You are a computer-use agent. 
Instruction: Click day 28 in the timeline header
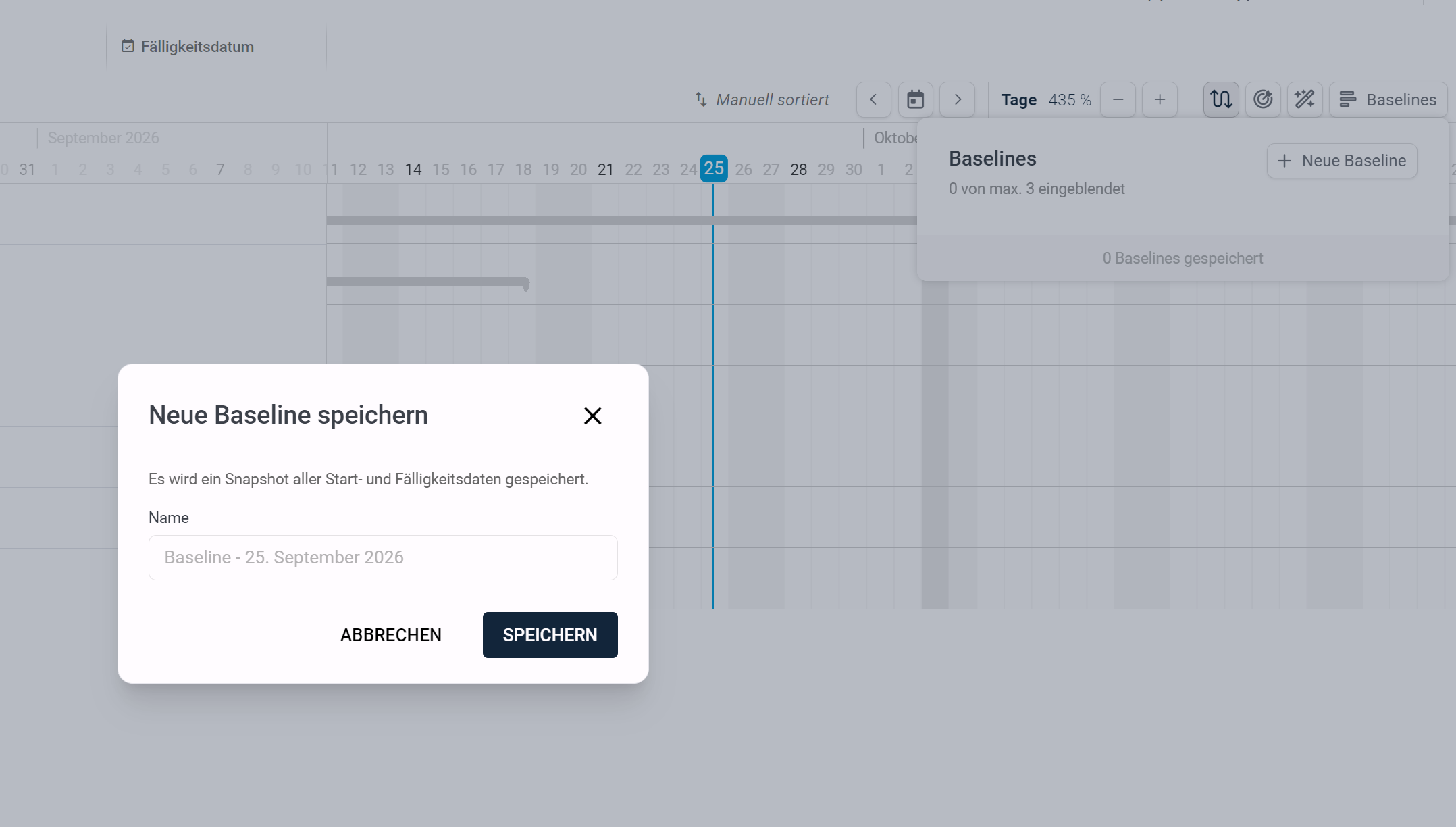798,170
